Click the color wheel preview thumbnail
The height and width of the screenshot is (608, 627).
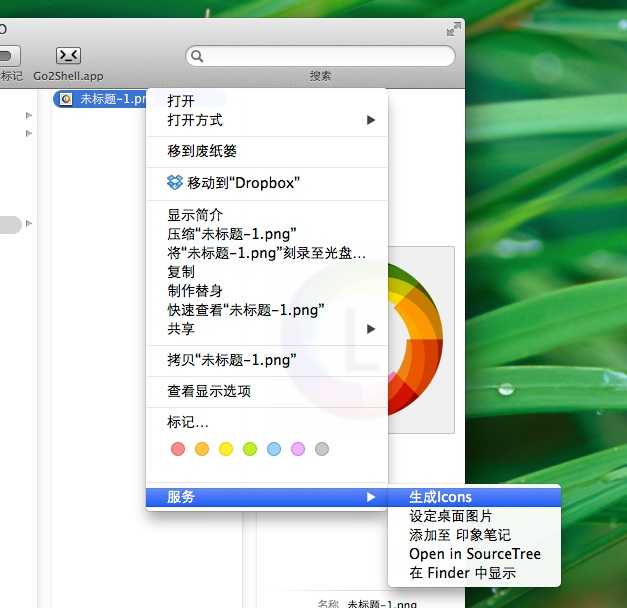421,340
